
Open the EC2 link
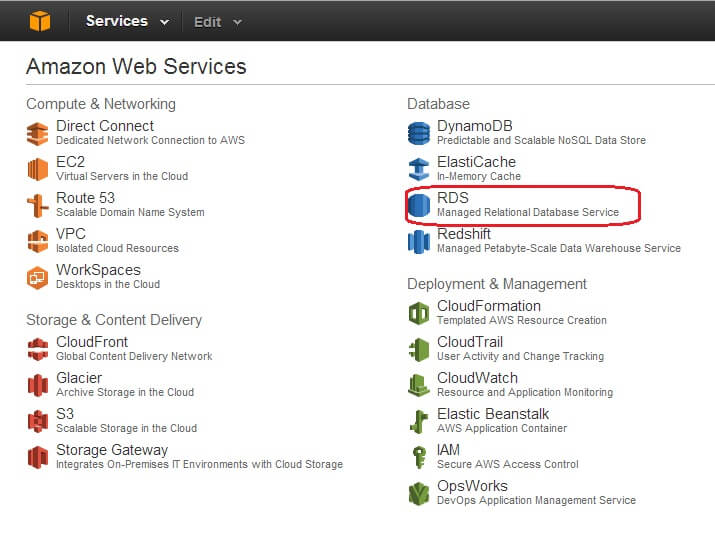[x=70, y=162]
